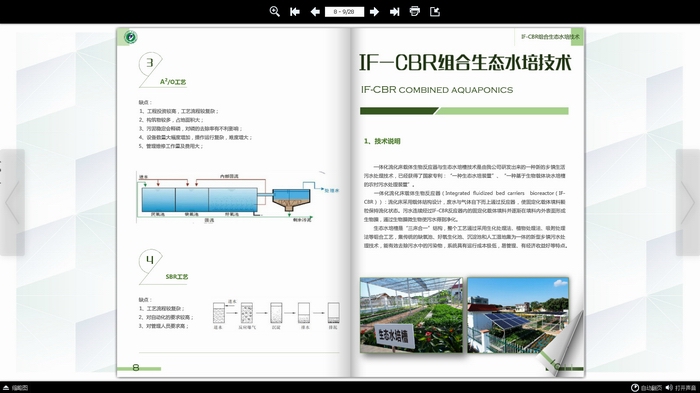The width and height of the screenshot is (700, 393).
Task: Click the print icon
Action: point(415,12)
